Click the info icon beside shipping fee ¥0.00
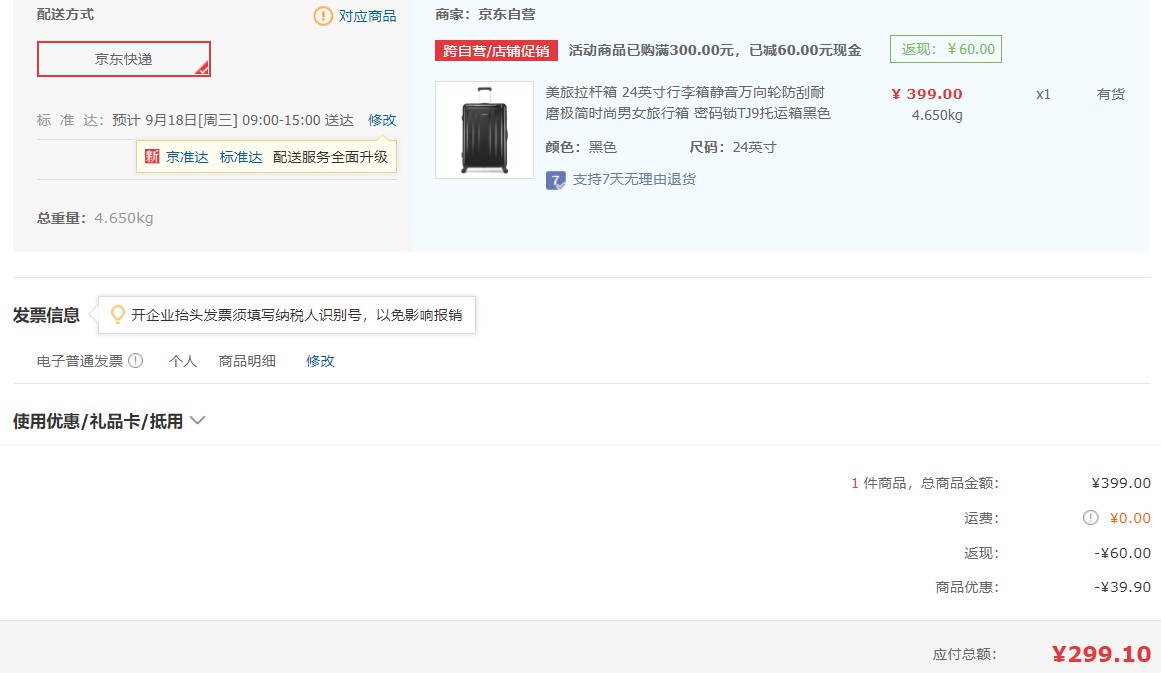 tap(1091, 518)
